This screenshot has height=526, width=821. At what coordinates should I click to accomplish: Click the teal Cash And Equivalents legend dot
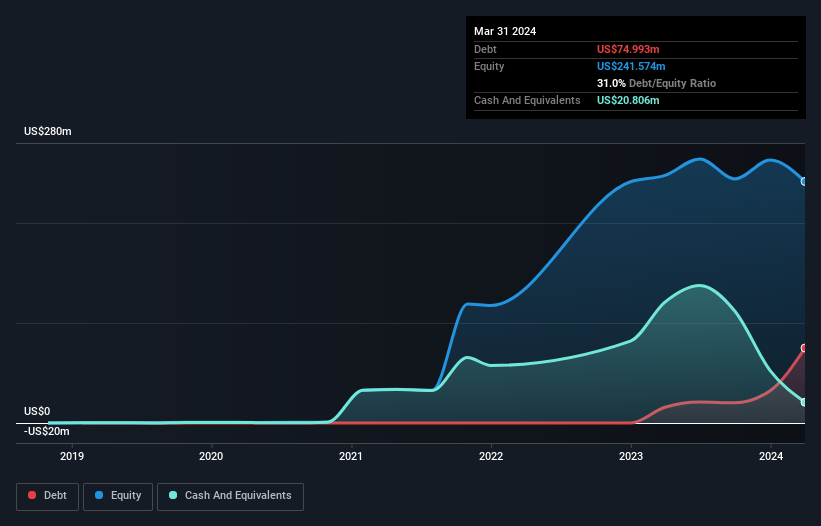pyautogui.click(x=173, y=495)
